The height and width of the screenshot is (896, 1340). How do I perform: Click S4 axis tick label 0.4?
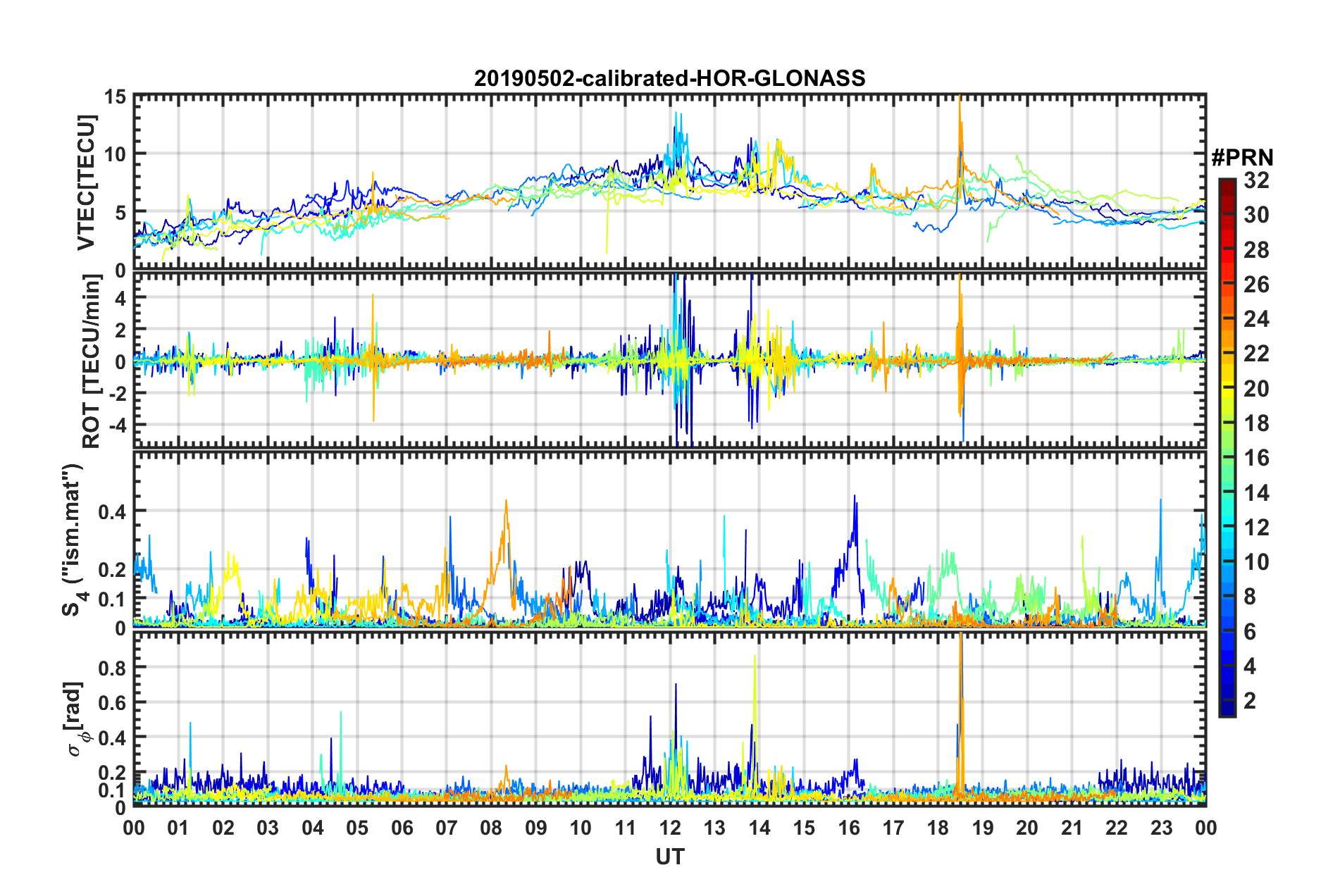[113, 512]
